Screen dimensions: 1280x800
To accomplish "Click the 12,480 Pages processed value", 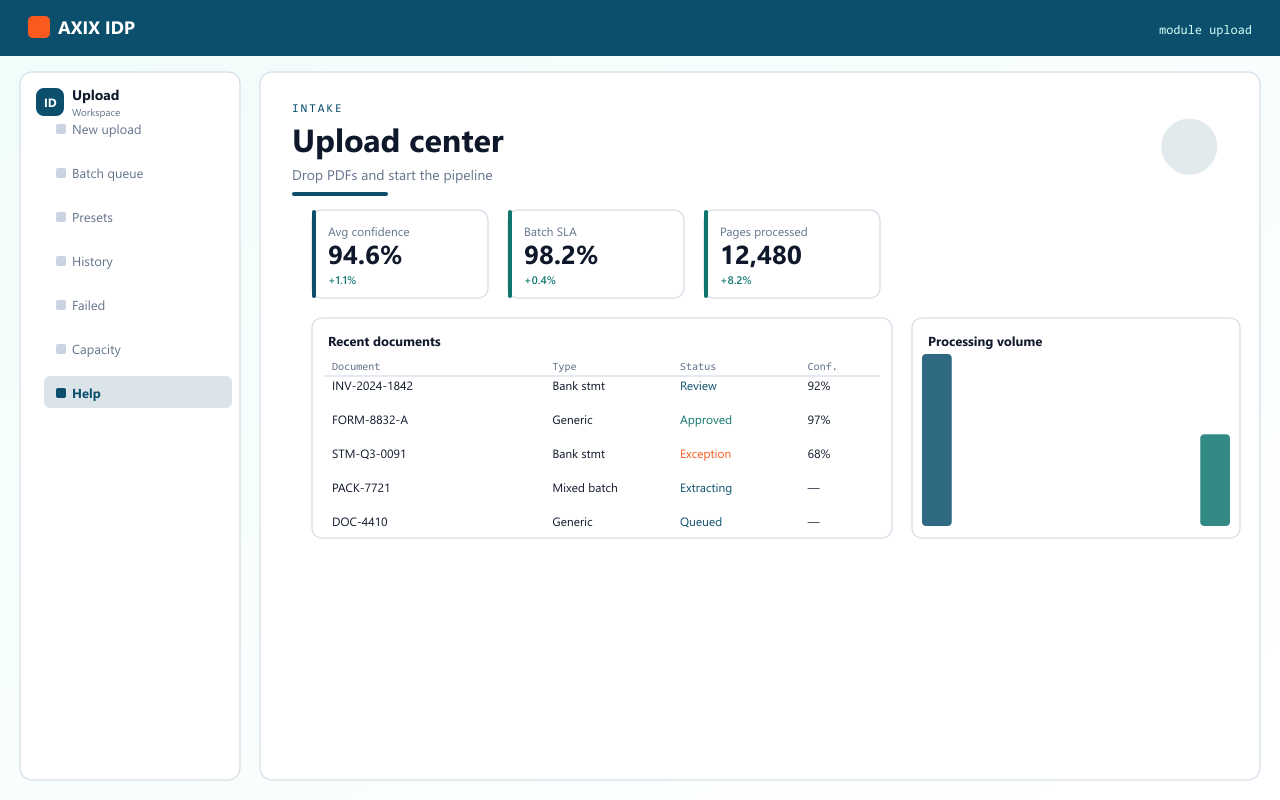I will click(x=761, y=255).
